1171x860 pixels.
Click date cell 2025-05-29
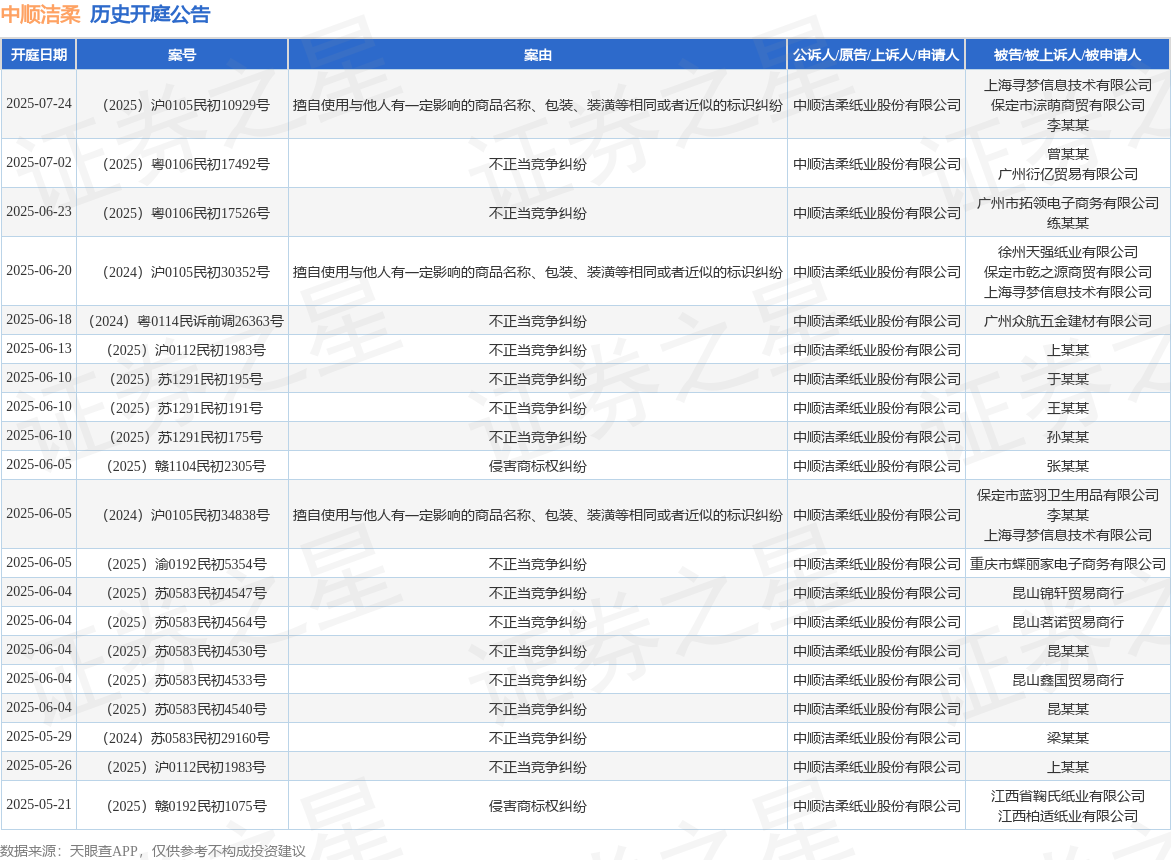39,737
